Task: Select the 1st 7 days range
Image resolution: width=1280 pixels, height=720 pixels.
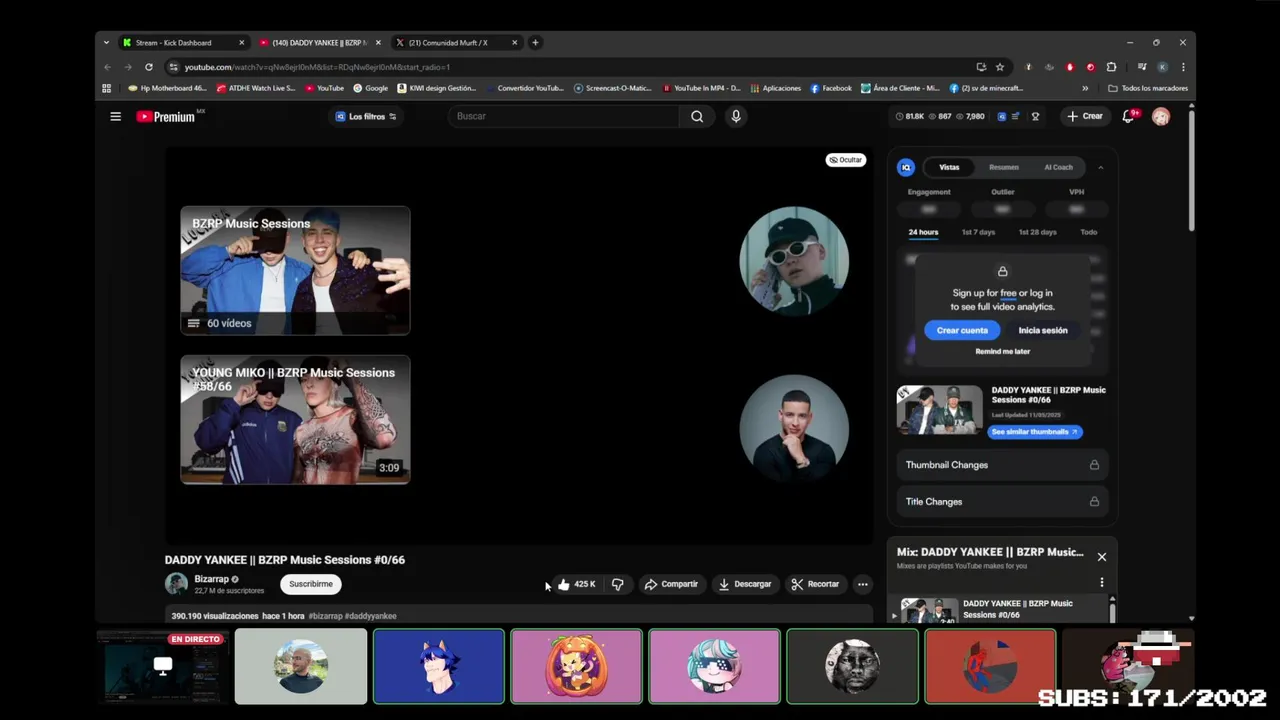Action: (x=978, y=232)
